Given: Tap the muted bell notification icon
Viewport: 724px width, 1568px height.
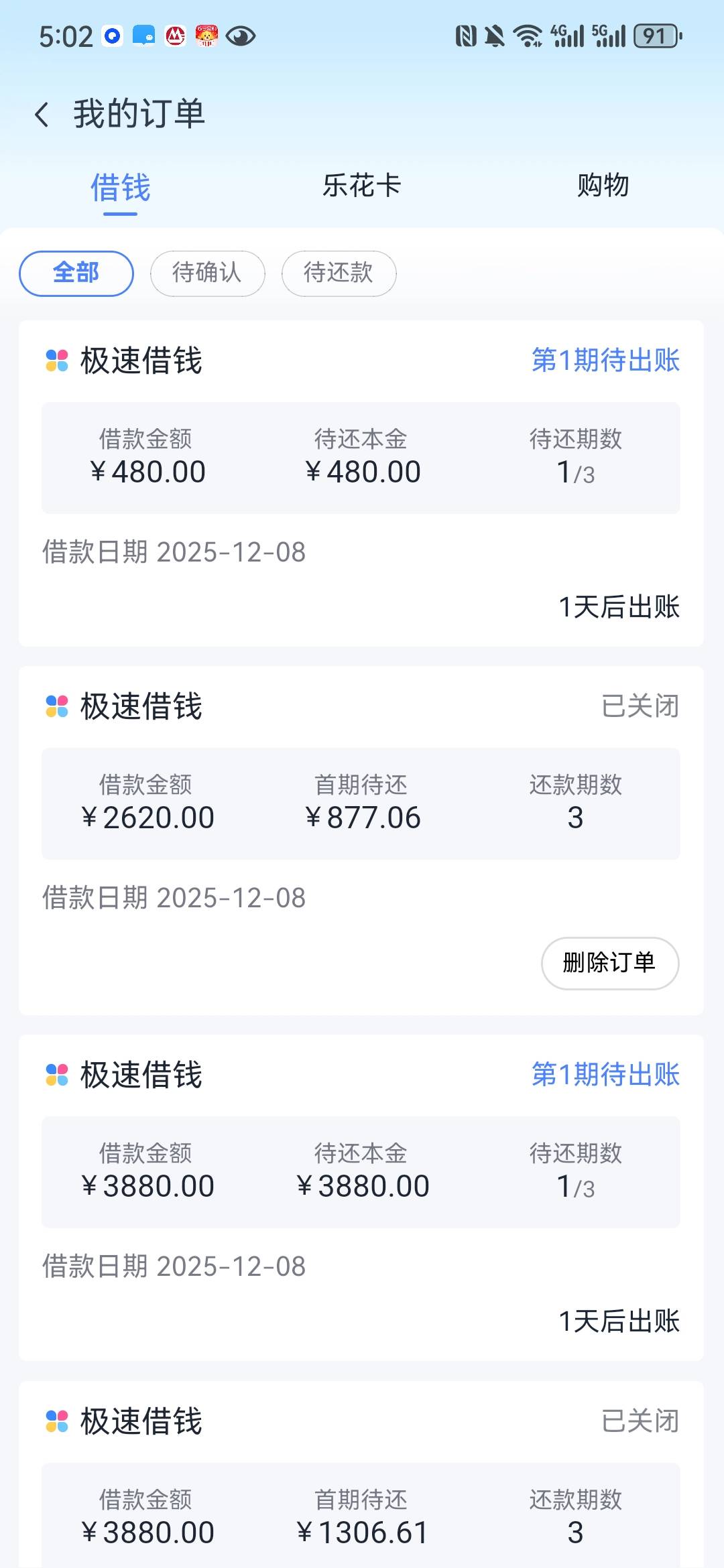Looking at the screenshot, I should pyautogui.click(x=495, y=36).
